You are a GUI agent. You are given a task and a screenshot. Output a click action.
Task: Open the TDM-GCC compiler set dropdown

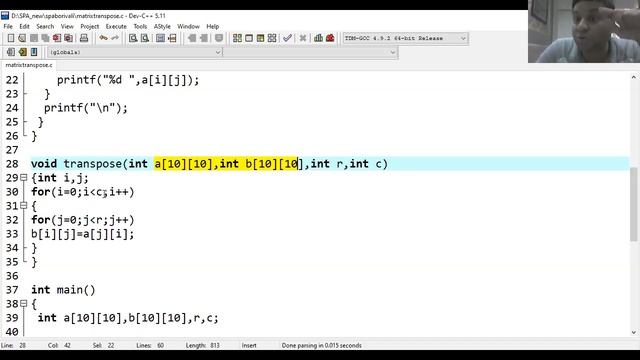pos(405,38)
